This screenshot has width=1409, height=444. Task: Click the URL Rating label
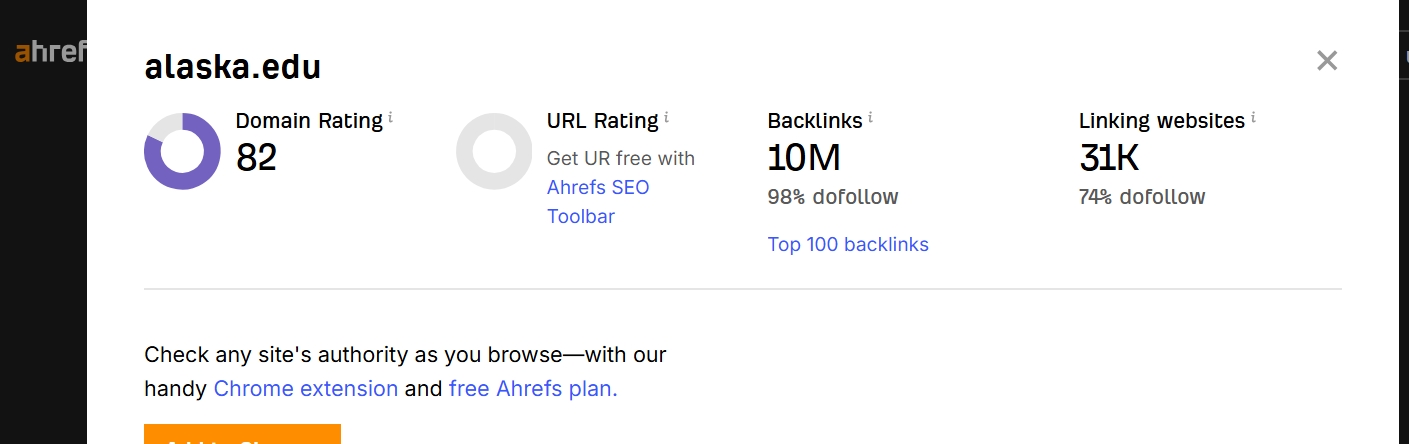point(602,121)
